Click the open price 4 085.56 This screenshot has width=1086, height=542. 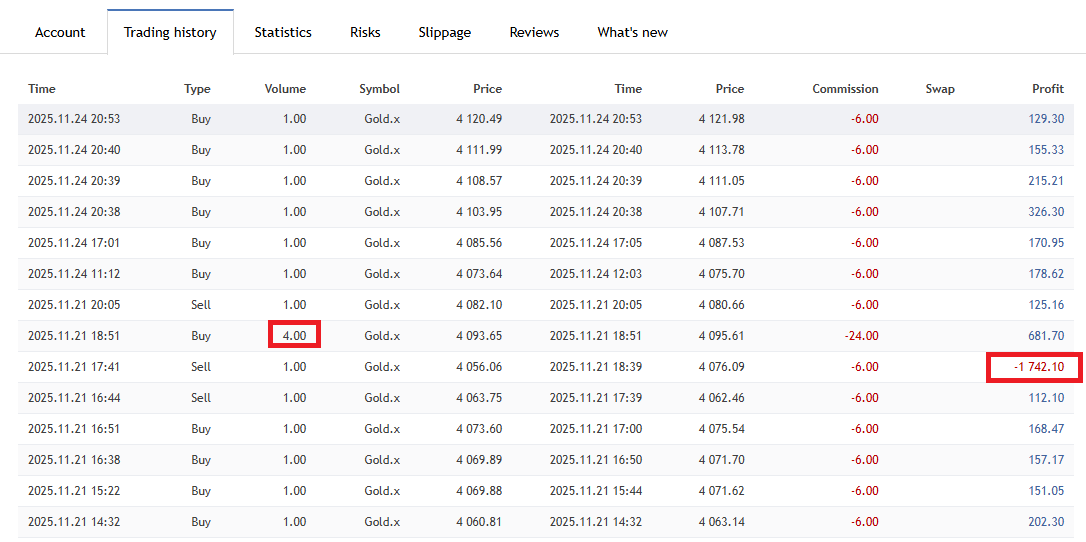pyautogui.click(x=479, y=243)
